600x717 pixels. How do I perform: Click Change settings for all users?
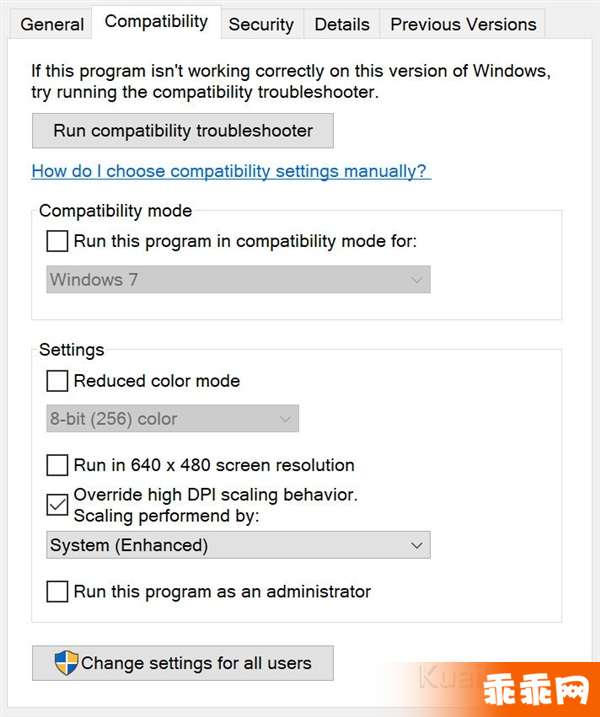click(183, 663)
